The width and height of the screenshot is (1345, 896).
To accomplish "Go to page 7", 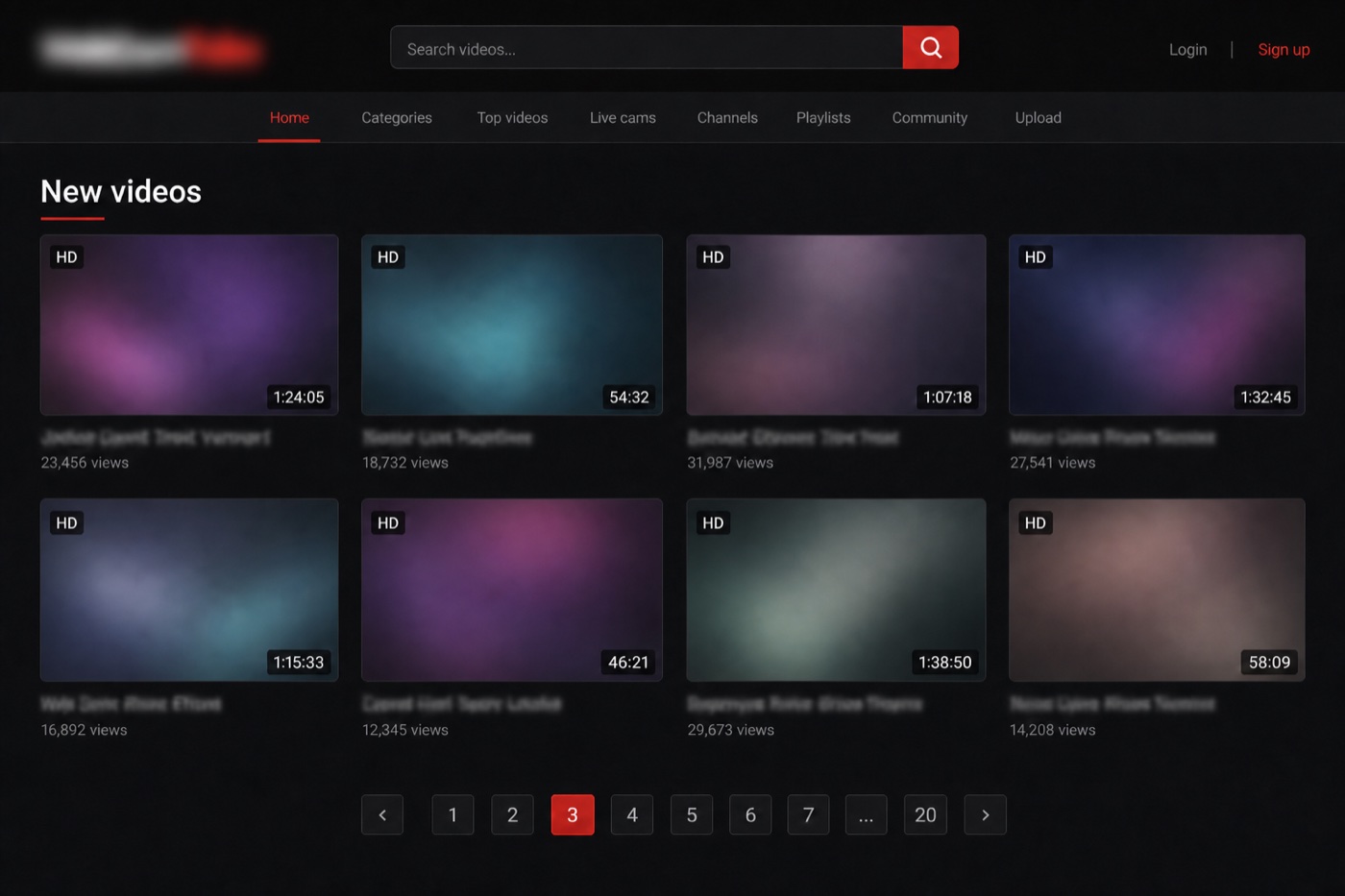I will coord(808,814).
